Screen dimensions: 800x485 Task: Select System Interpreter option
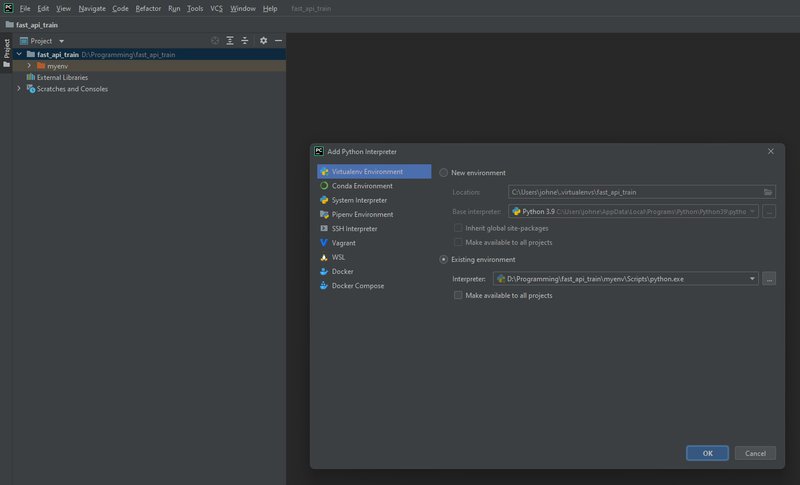[x=374, y=200]
